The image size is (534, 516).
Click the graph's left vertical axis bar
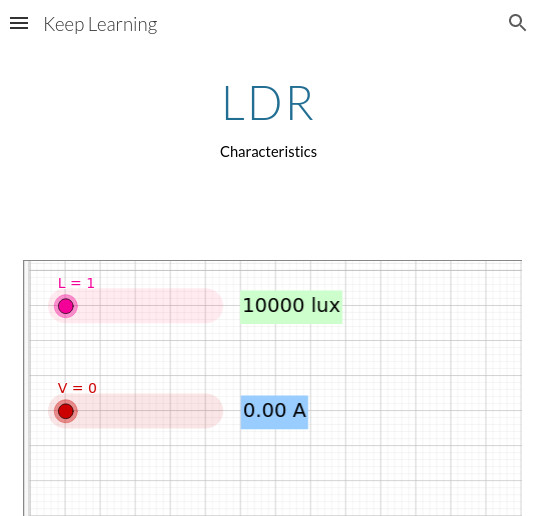click(28, 388)
